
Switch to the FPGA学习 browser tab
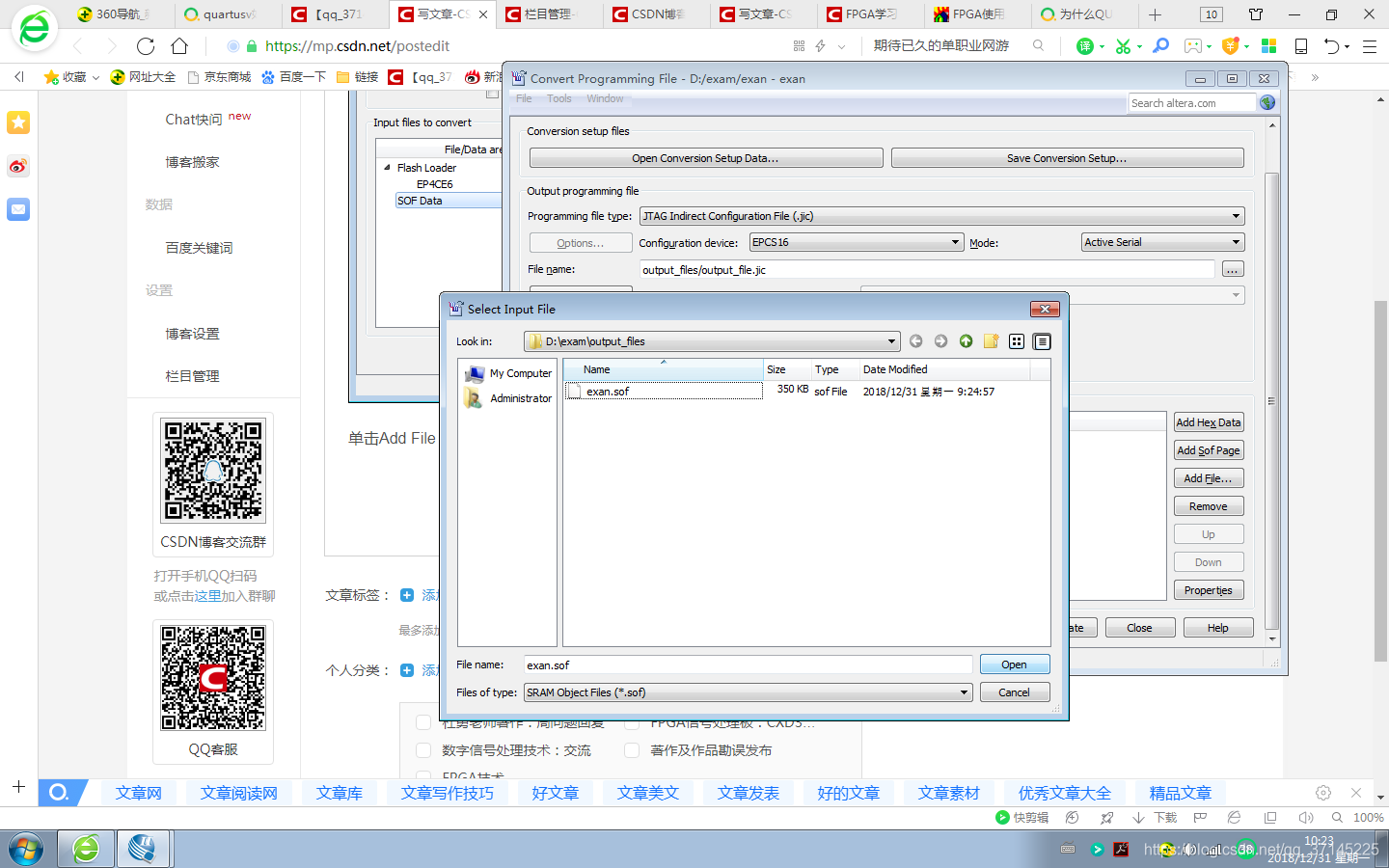pyautogui.click(x=866, y=14)
